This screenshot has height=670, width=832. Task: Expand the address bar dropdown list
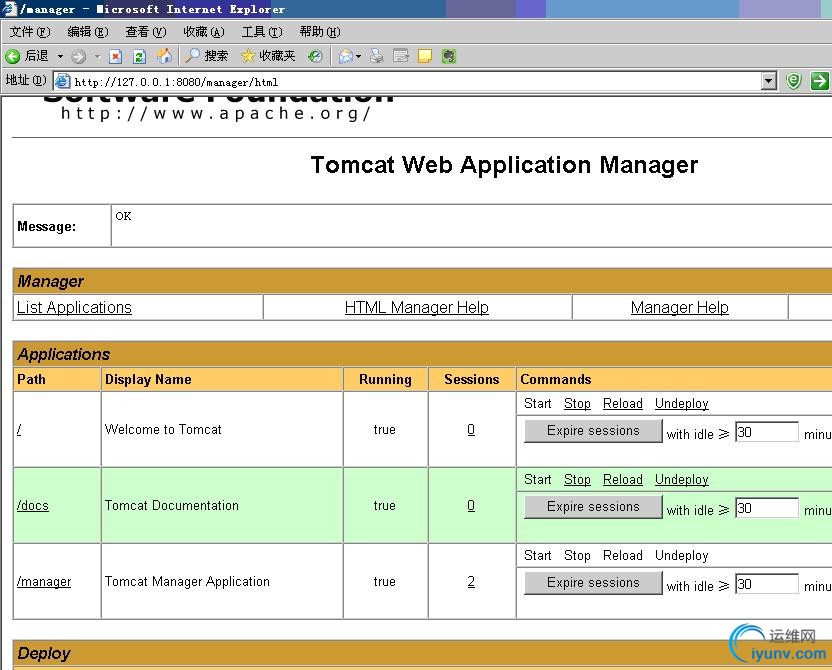[x=768, y=81]
